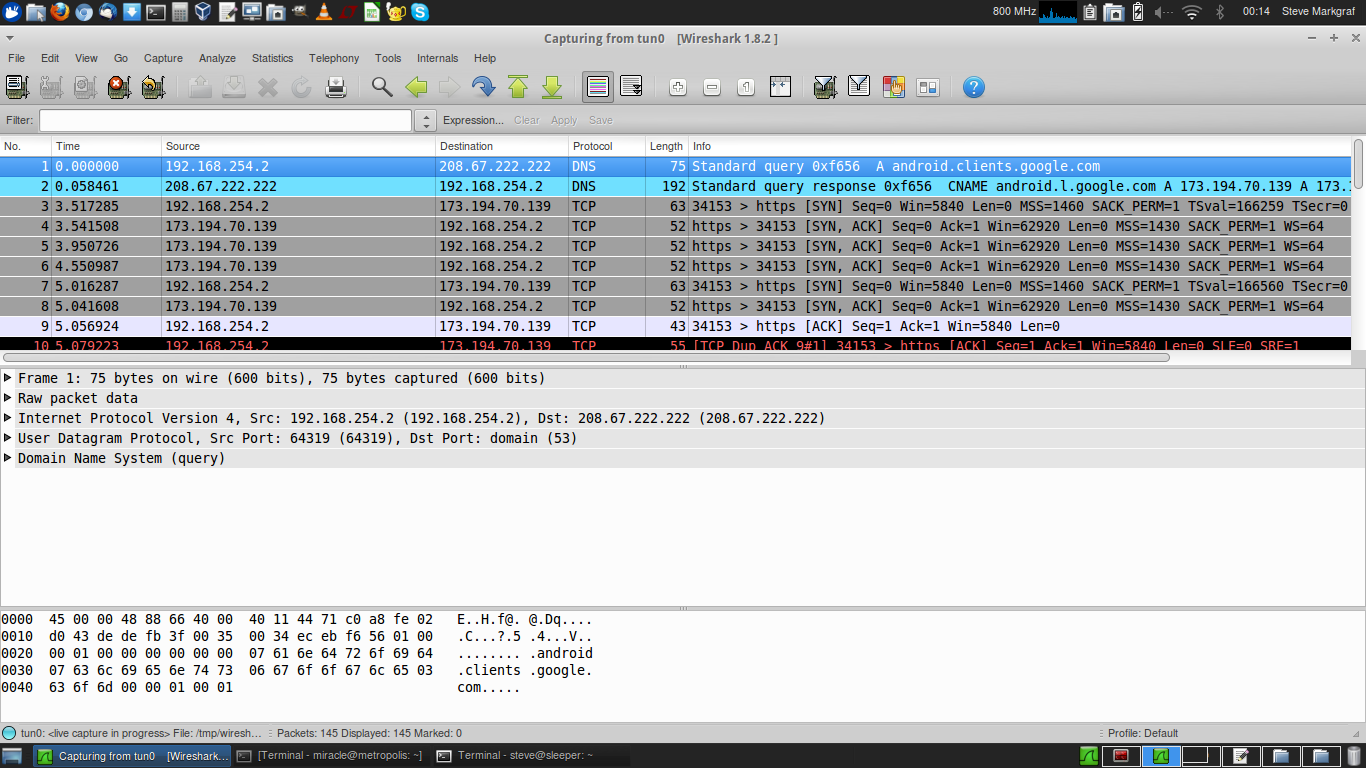
Task: Click the go to packet number icon
Action: [x=483, y=87]
